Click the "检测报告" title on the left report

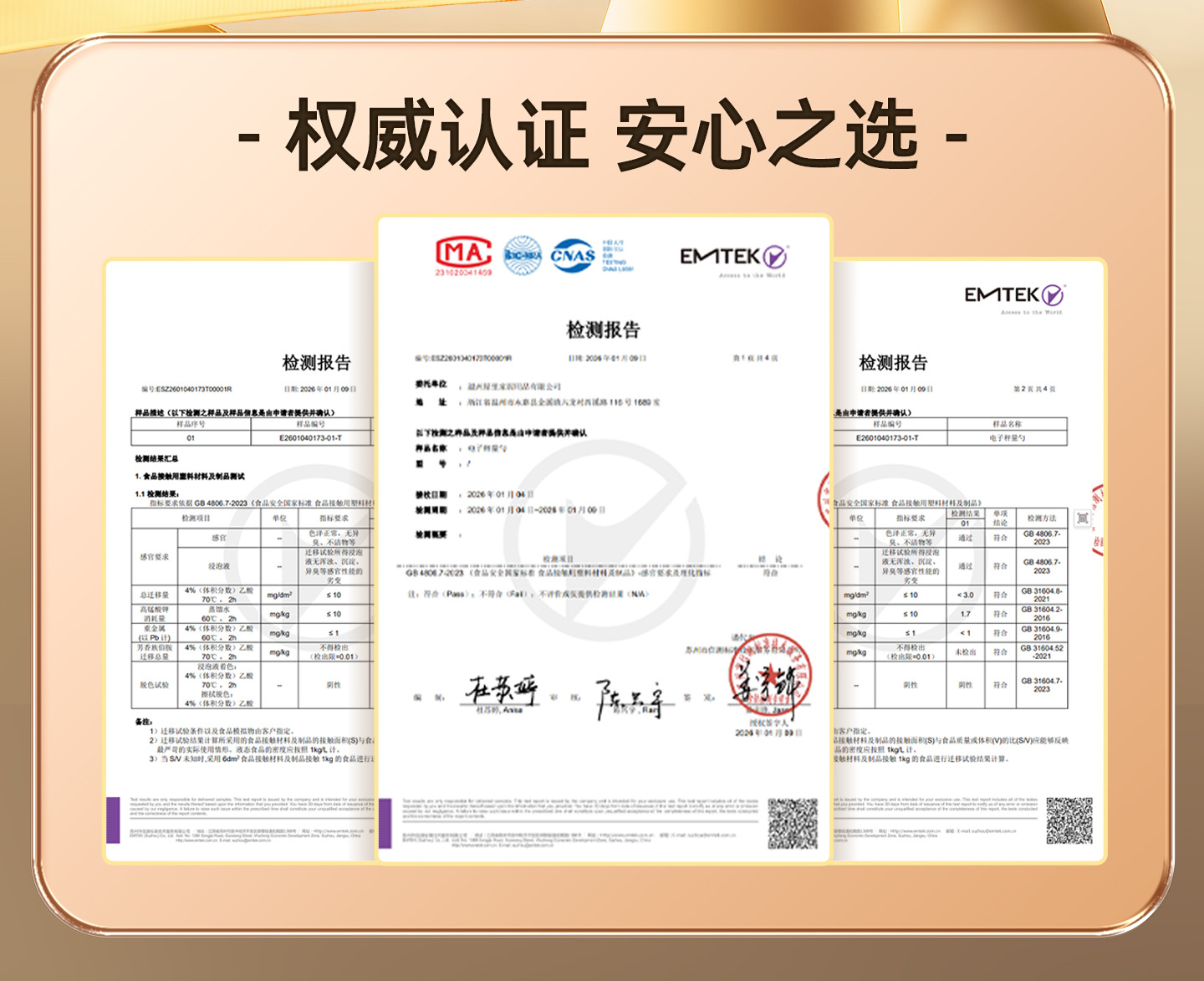pyautogui.click(x=317, y=363)
